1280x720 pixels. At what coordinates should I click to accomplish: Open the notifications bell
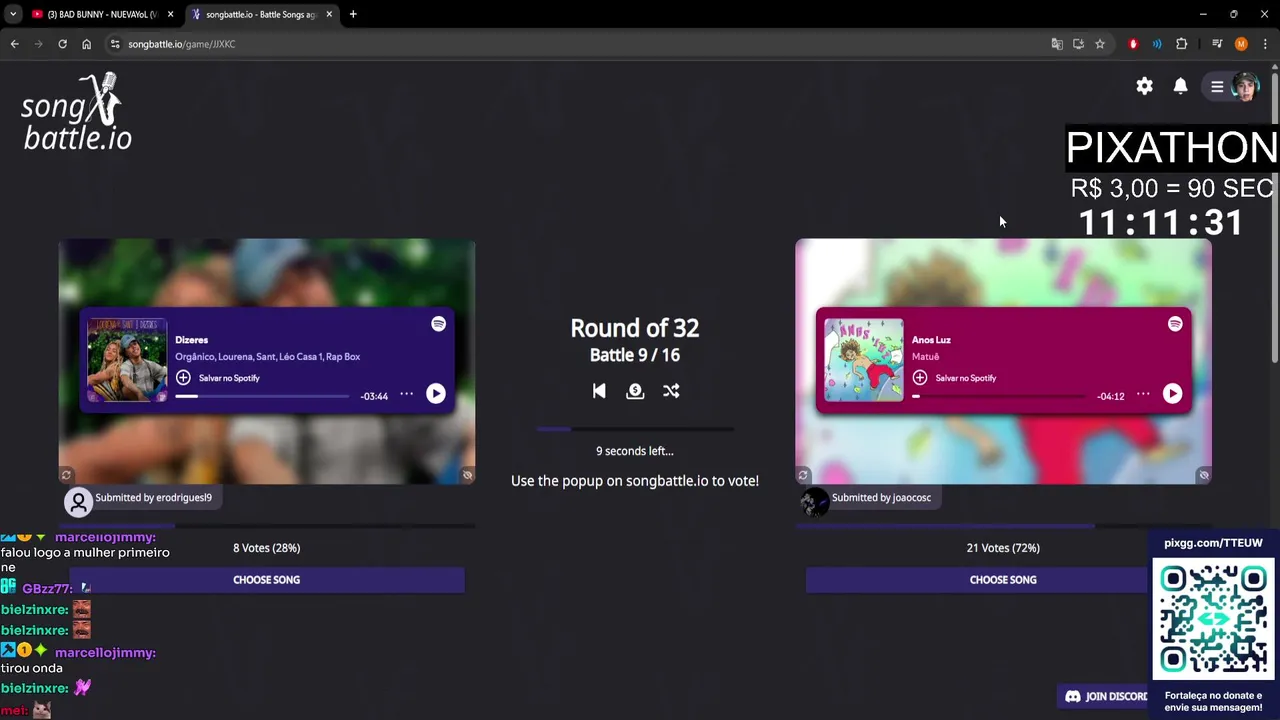pos(1180,86)
